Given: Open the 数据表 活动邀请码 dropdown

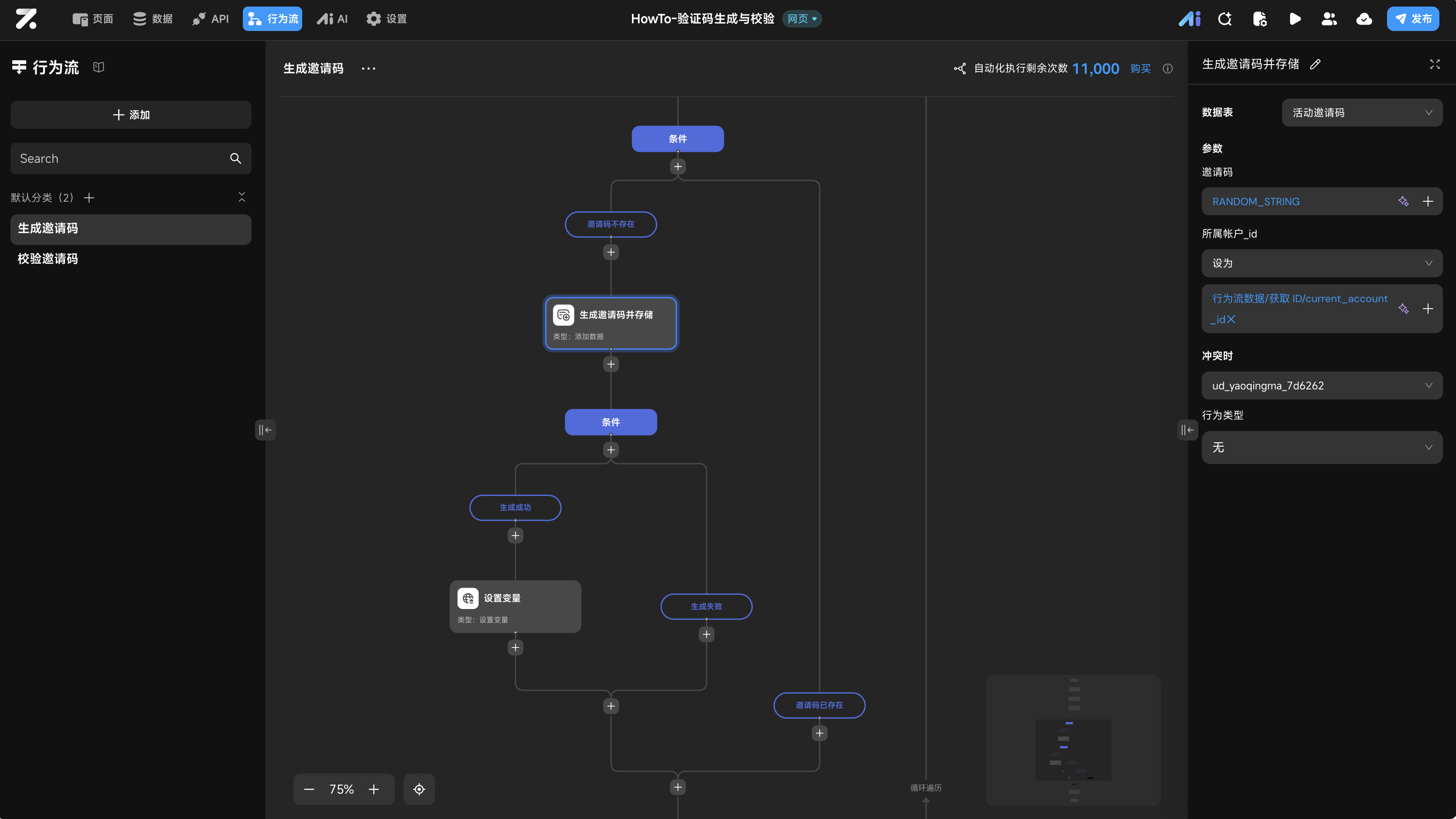Looking at the screenshot, I should click(x=1362, y=113).
